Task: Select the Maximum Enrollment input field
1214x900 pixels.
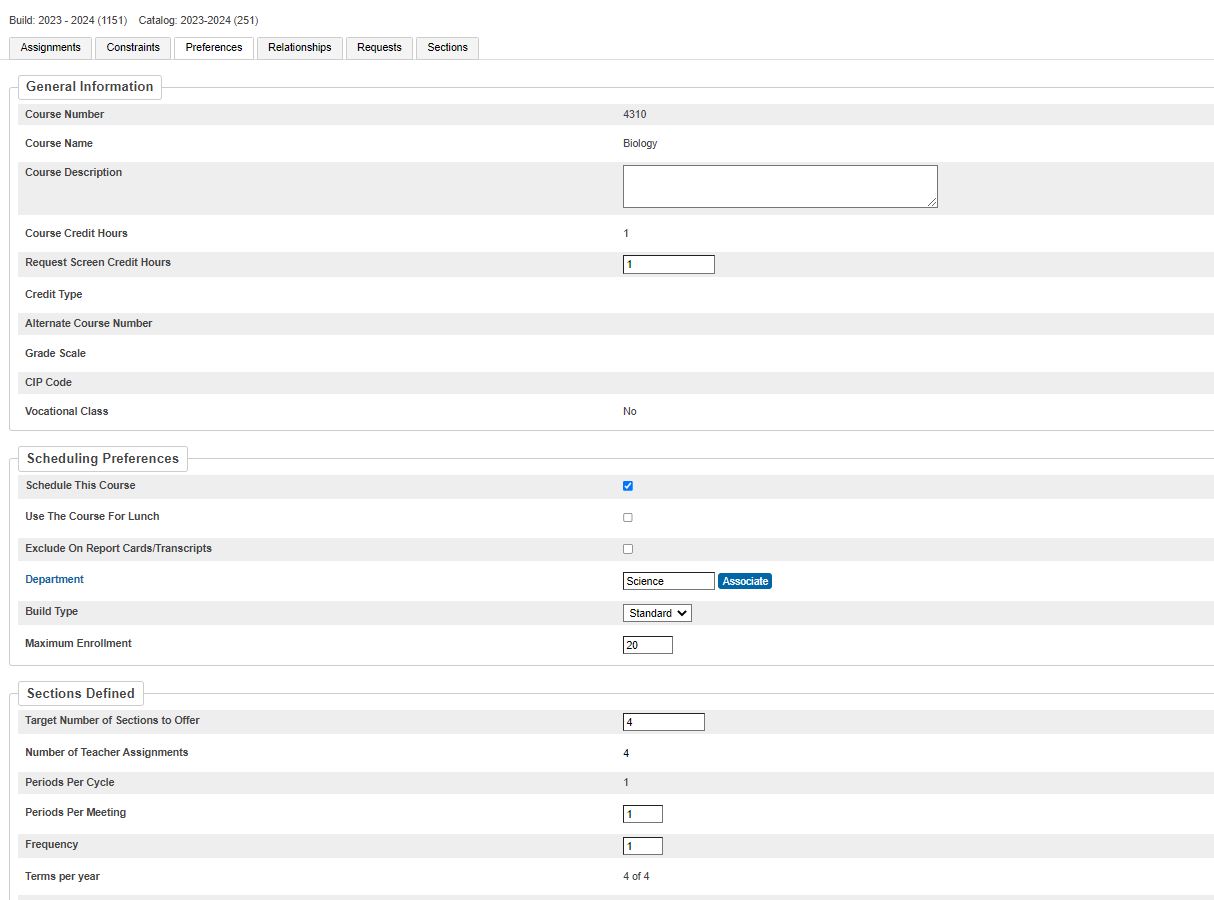Action: tap(647, 645)
